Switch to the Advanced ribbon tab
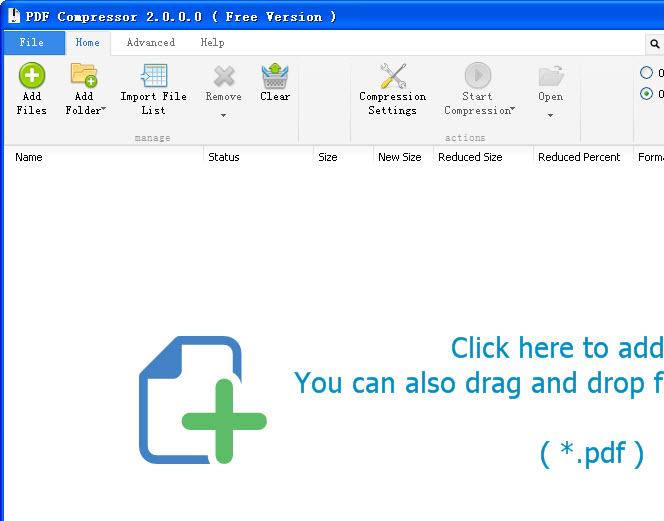The width and height of the screenshot is (664, 521). 150,43
